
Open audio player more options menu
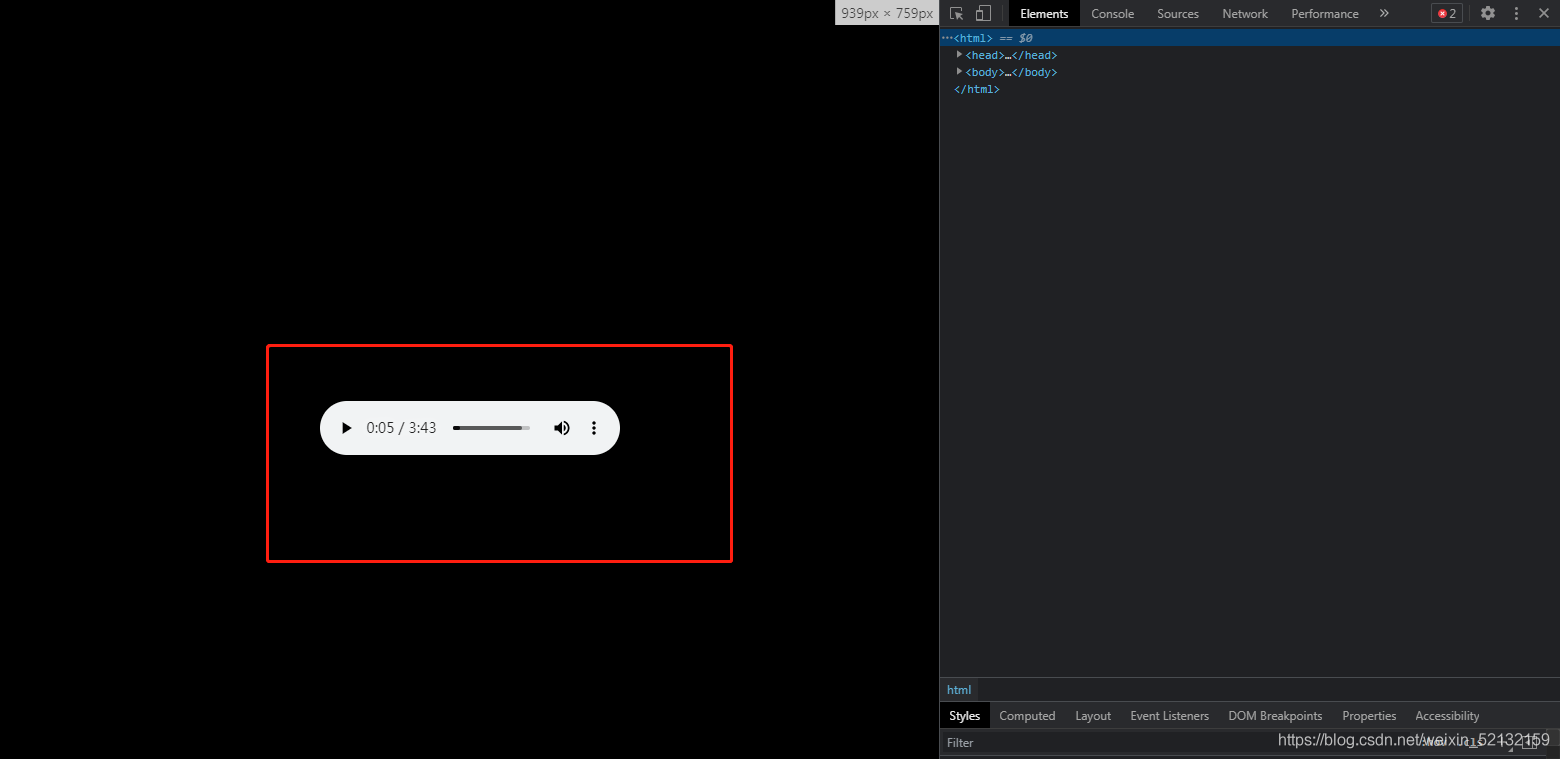pos(594,428)
